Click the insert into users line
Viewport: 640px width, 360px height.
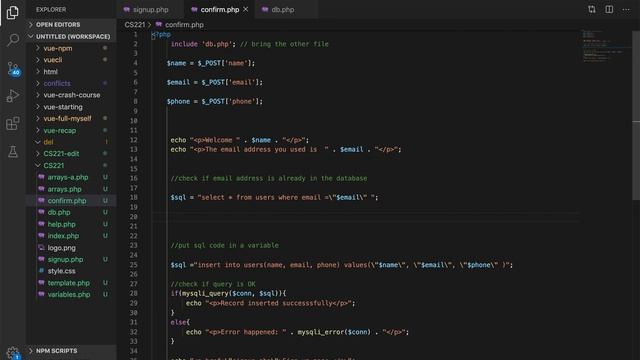click(x=342, y=265)
